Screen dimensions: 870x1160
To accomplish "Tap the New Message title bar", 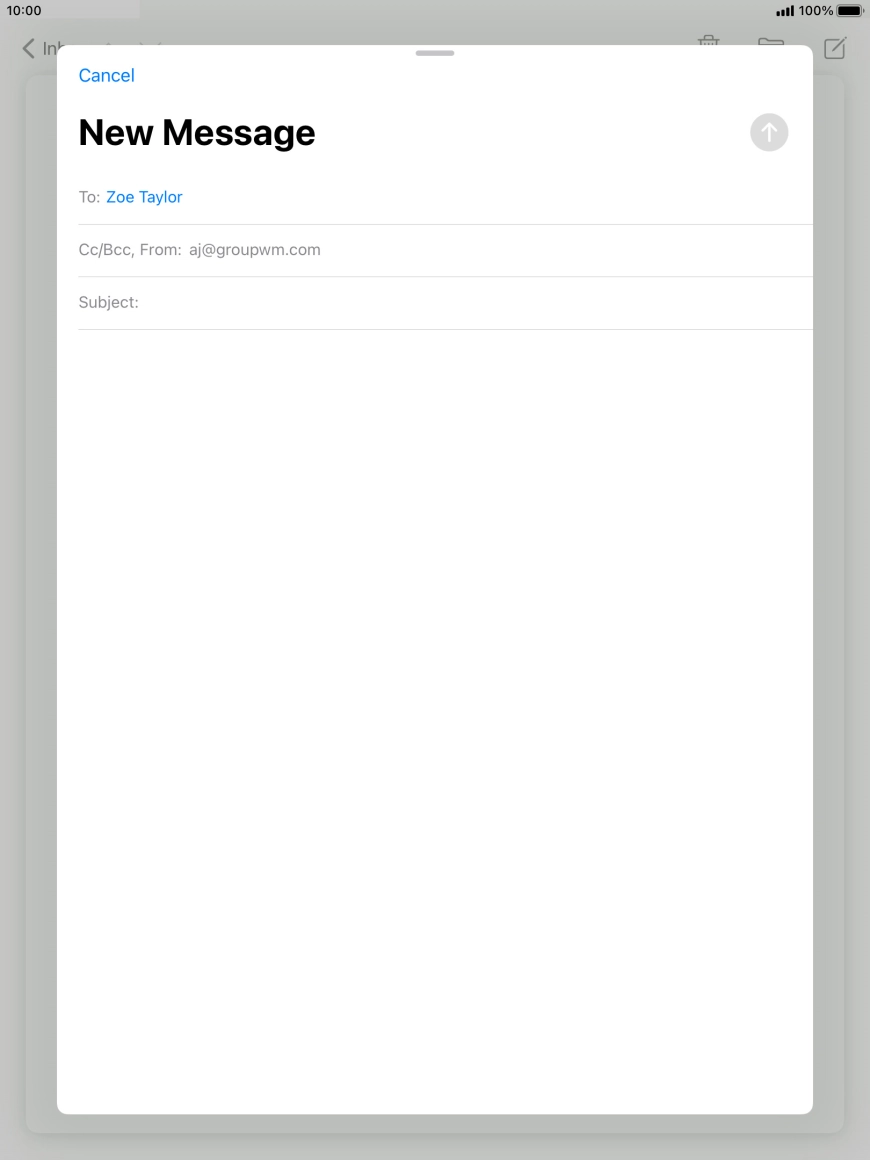I will click(196, 132).
